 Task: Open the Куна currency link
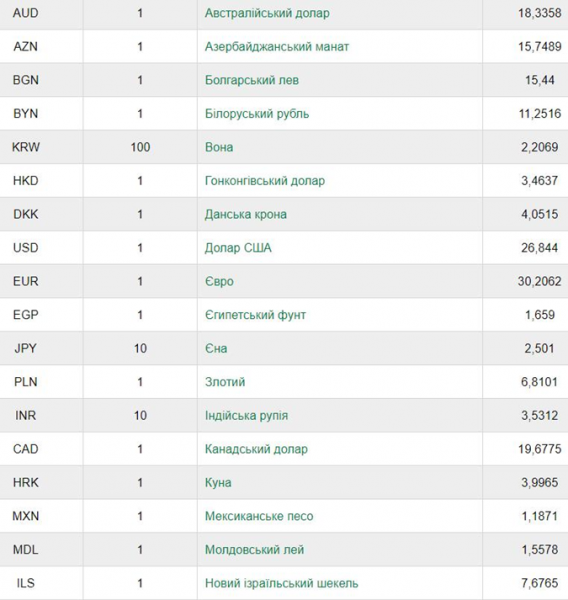coord(218,483)
